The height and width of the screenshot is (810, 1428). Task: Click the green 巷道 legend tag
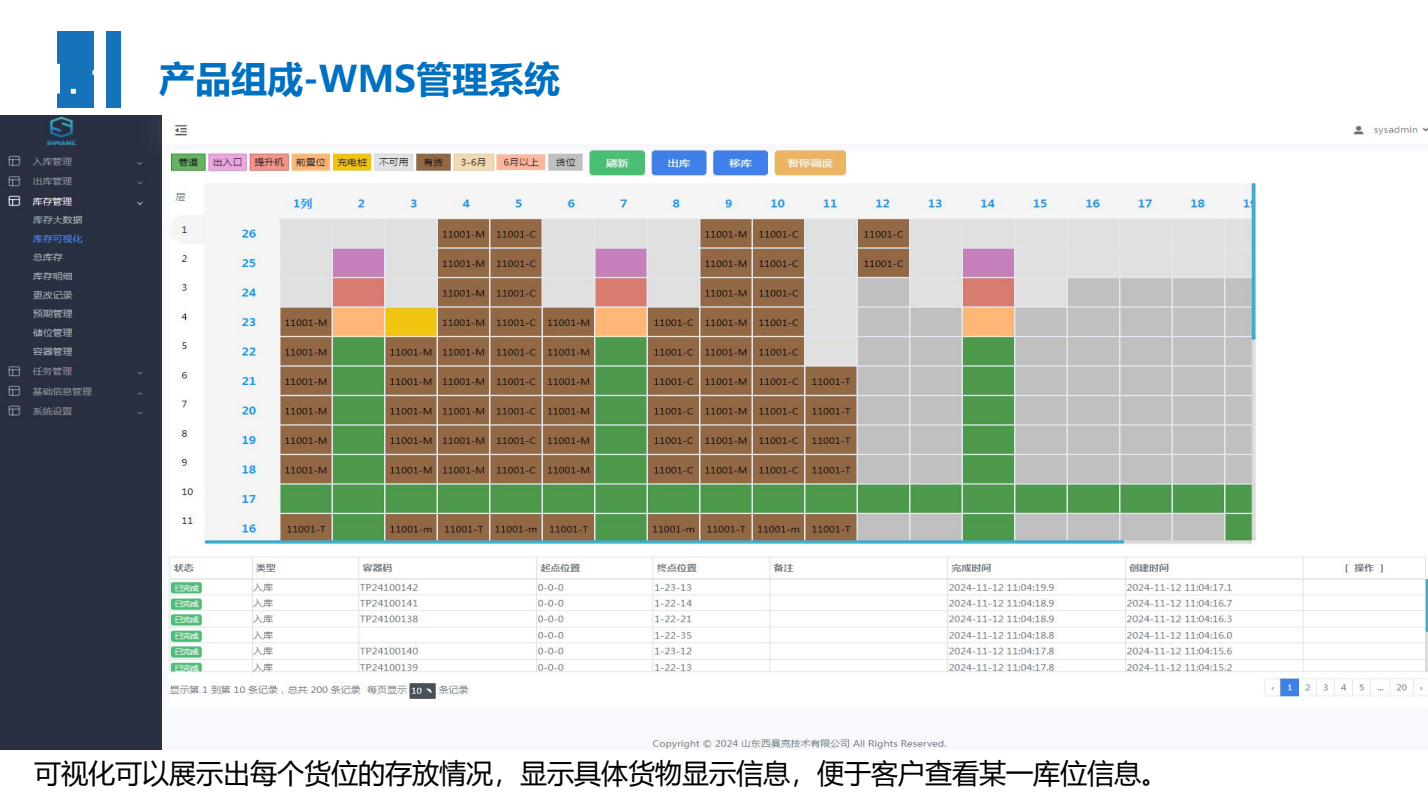click(x=188, y=162)
